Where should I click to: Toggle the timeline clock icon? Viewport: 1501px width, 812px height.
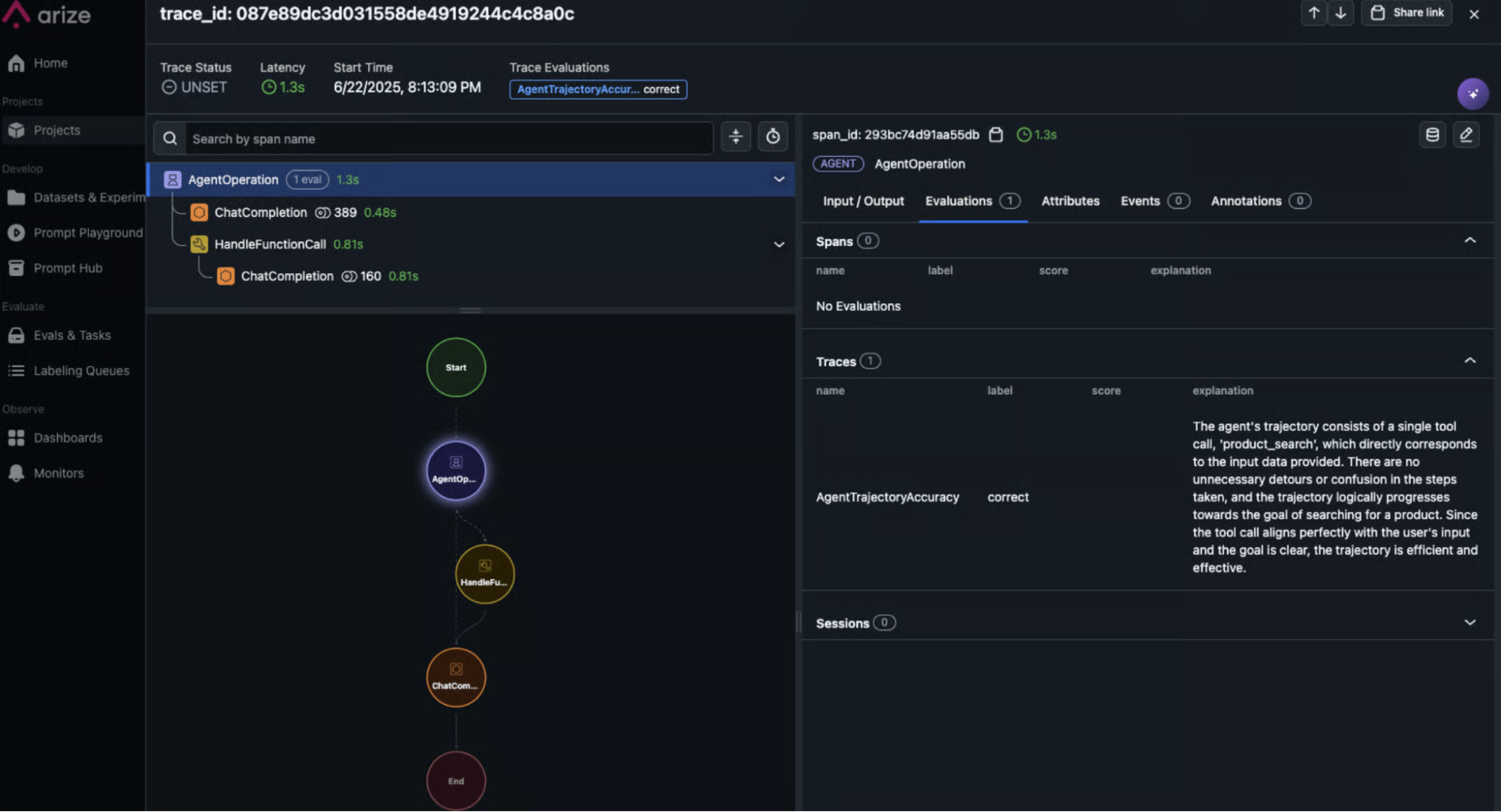pos(773,137)
